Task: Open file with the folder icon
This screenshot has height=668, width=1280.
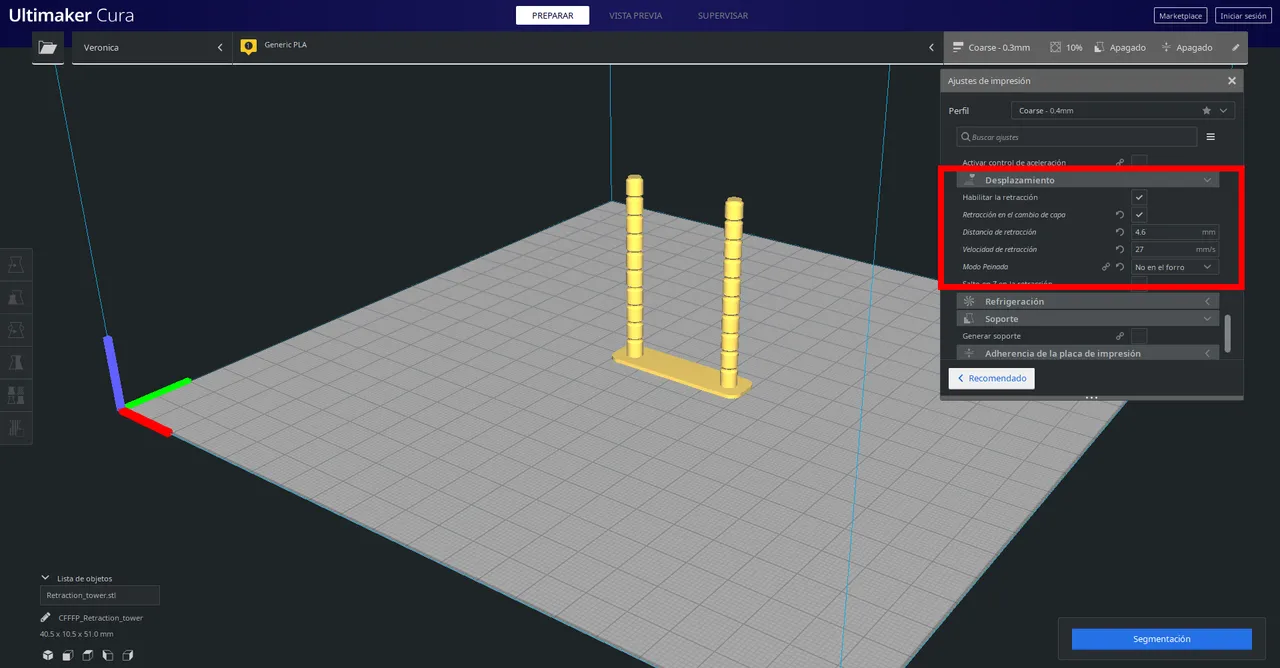Action: (47, 47)
